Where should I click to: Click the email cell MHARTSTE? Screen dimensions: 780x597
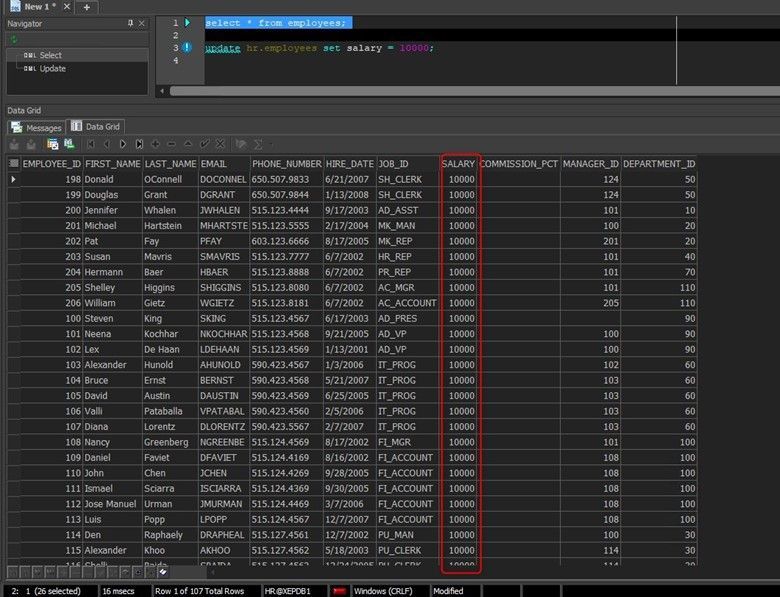coord(224,225)
